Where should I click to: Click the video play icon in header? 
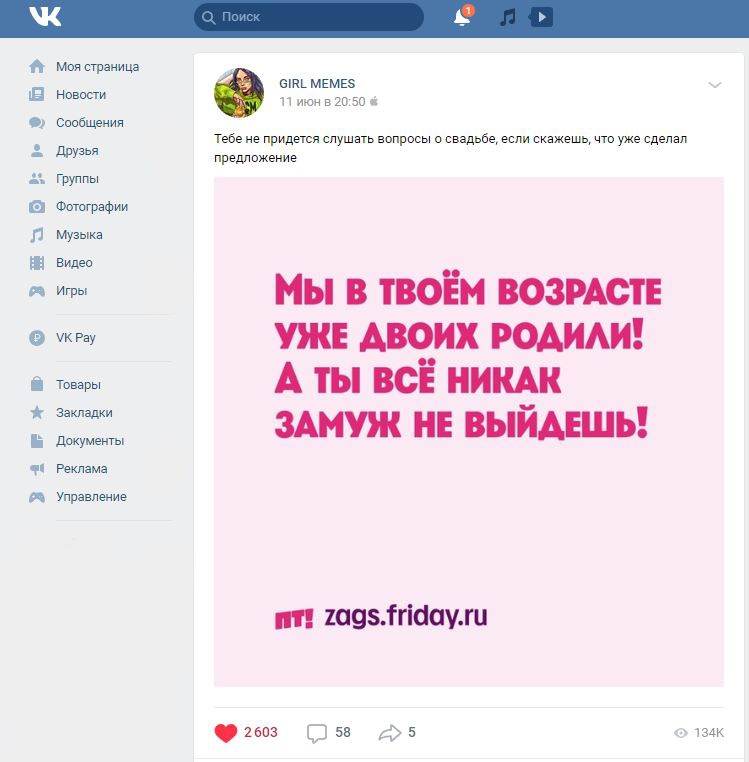point(541,17)
